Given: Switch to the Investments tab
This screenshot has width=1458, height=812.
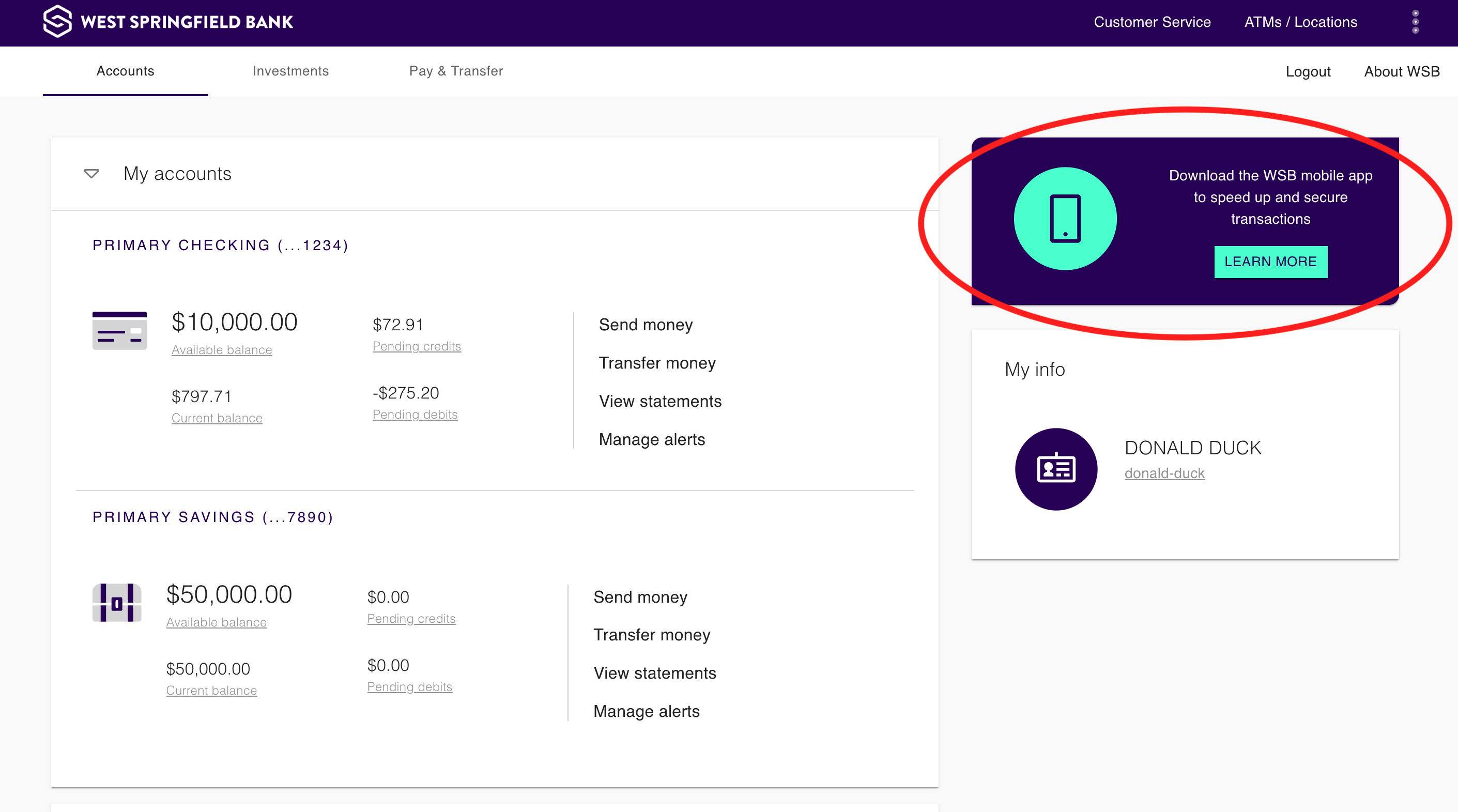Looking at the screenshot, I should click(291, 71).
